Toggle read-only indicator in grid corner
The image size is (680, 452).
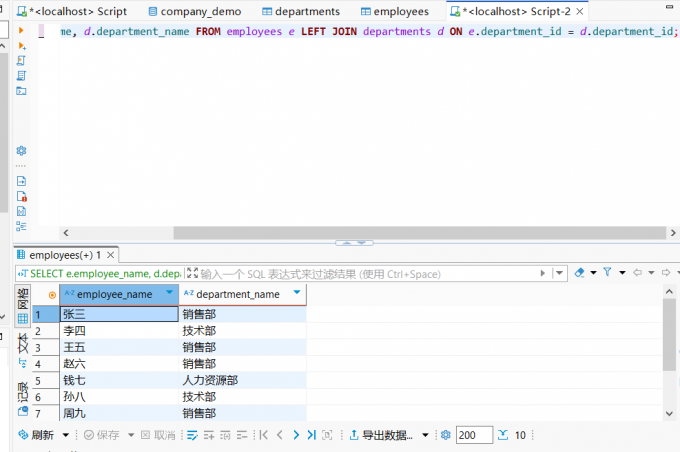pos(52,295)
